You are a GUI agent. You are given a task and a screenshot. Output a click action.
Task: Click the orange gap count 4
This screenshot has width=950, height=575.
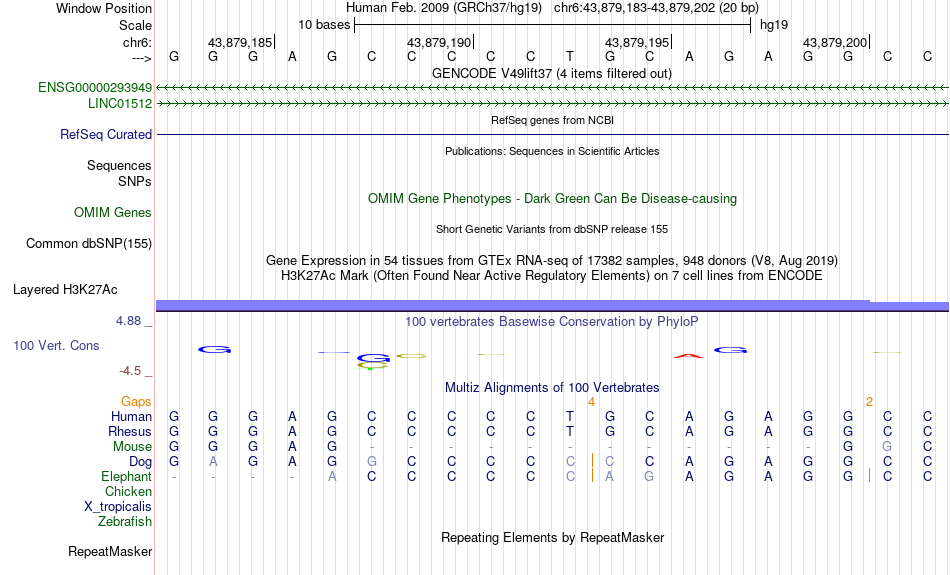coord(591,402)
